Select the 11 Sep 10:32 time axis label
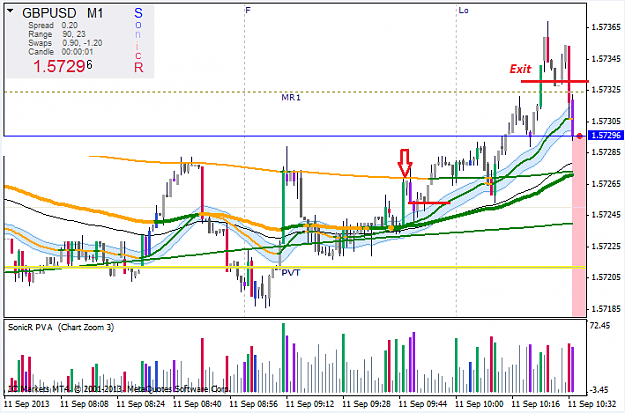 tap(592, 404)
